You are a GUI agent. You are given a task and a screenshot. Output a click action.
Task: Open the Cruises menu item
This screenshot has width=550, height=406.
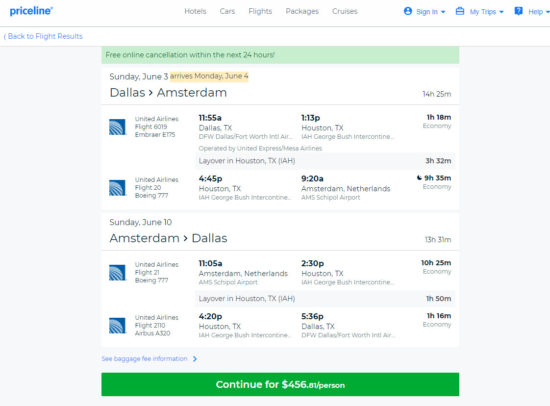tap(345, 11)
